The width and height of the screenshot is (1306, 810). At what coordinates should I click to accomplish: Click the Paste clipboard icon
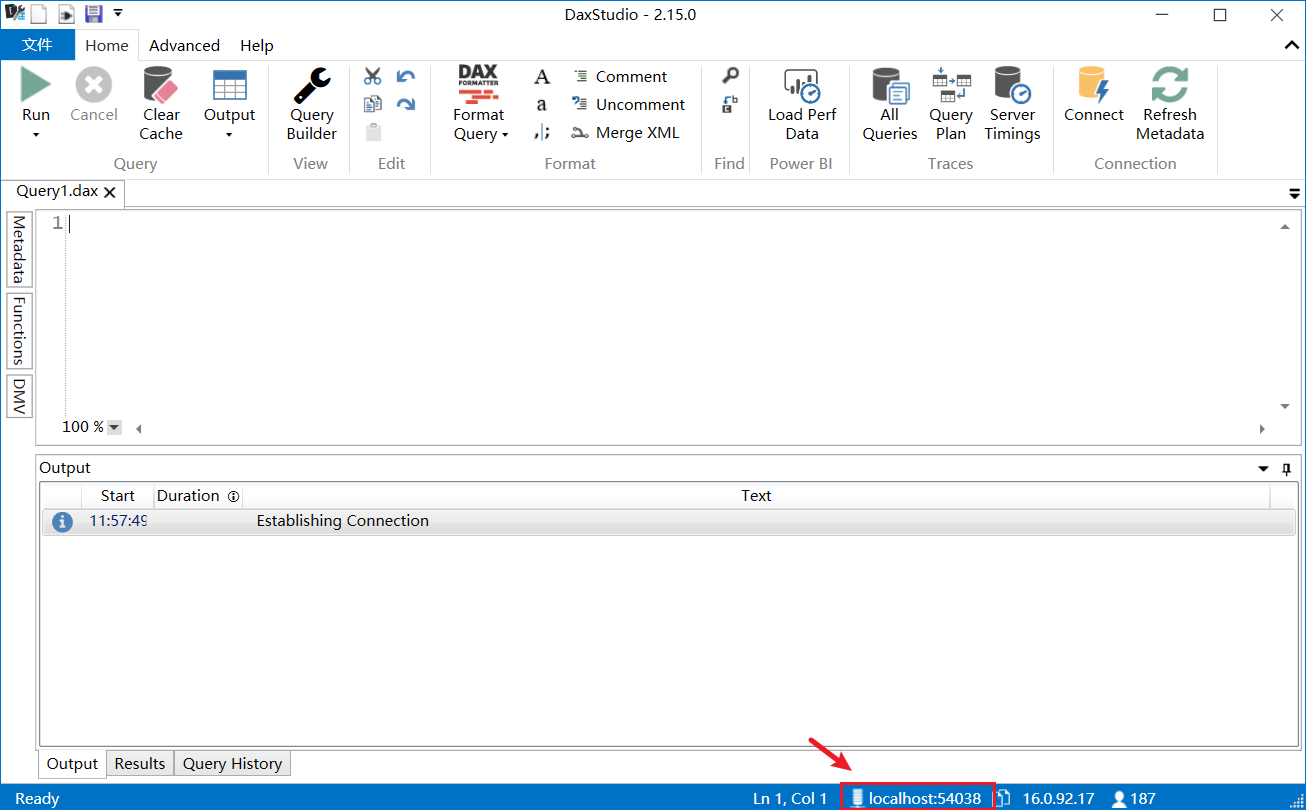(x=373, y=132)
